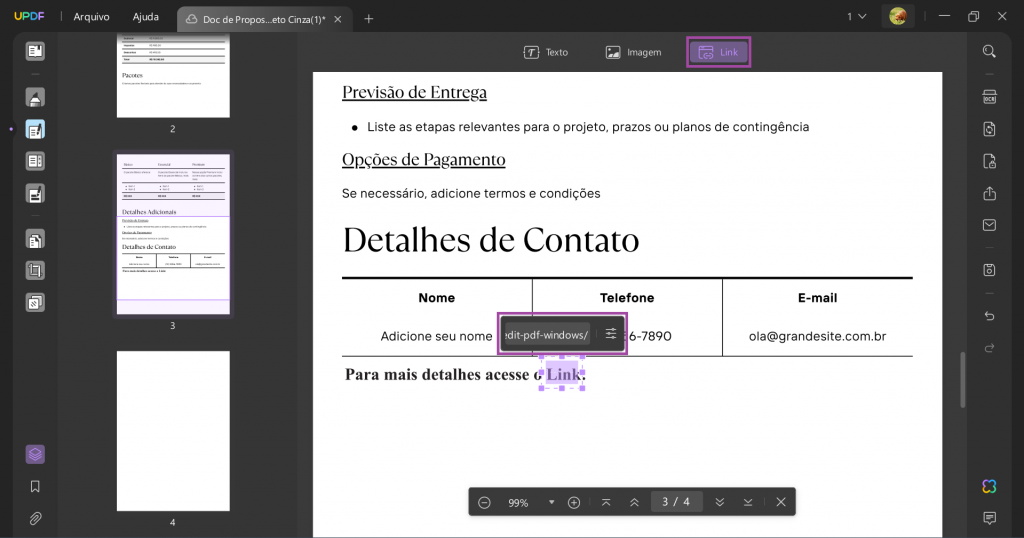Redo the action in right sidebar
Viewport: 1024px width, 538px height.
tap(989, 348)
